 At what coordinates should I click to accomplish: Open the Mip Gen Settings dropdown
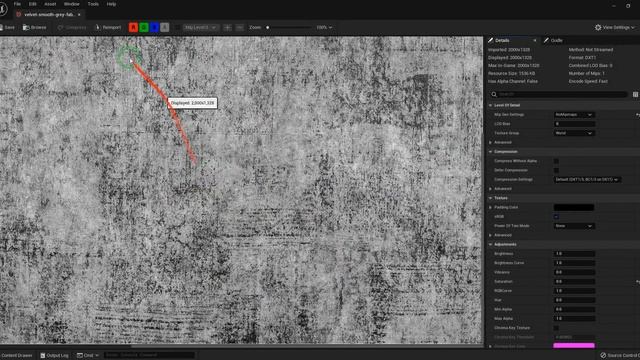click(574, 115)
